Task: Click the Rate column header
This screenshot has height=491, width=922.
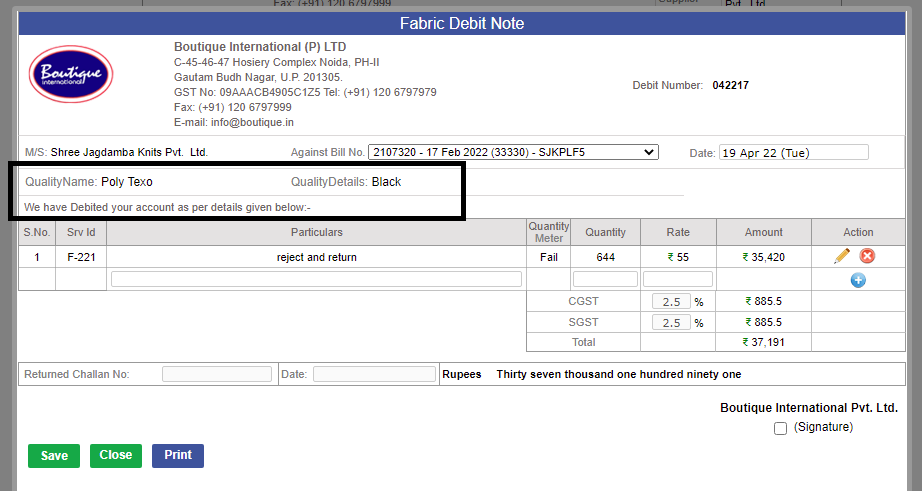Action: (678, 232)
